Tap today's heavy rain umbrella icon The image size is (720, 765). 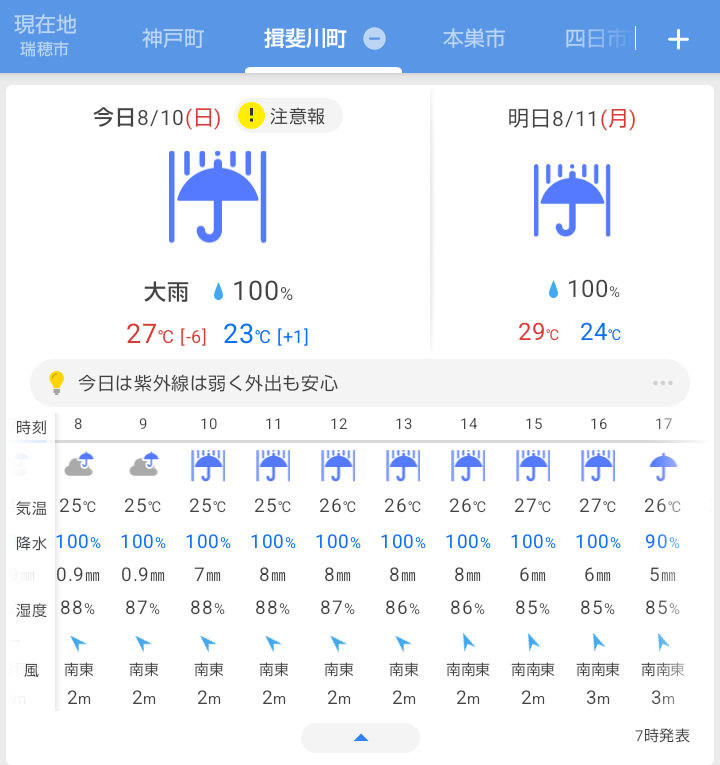point(218,197)
